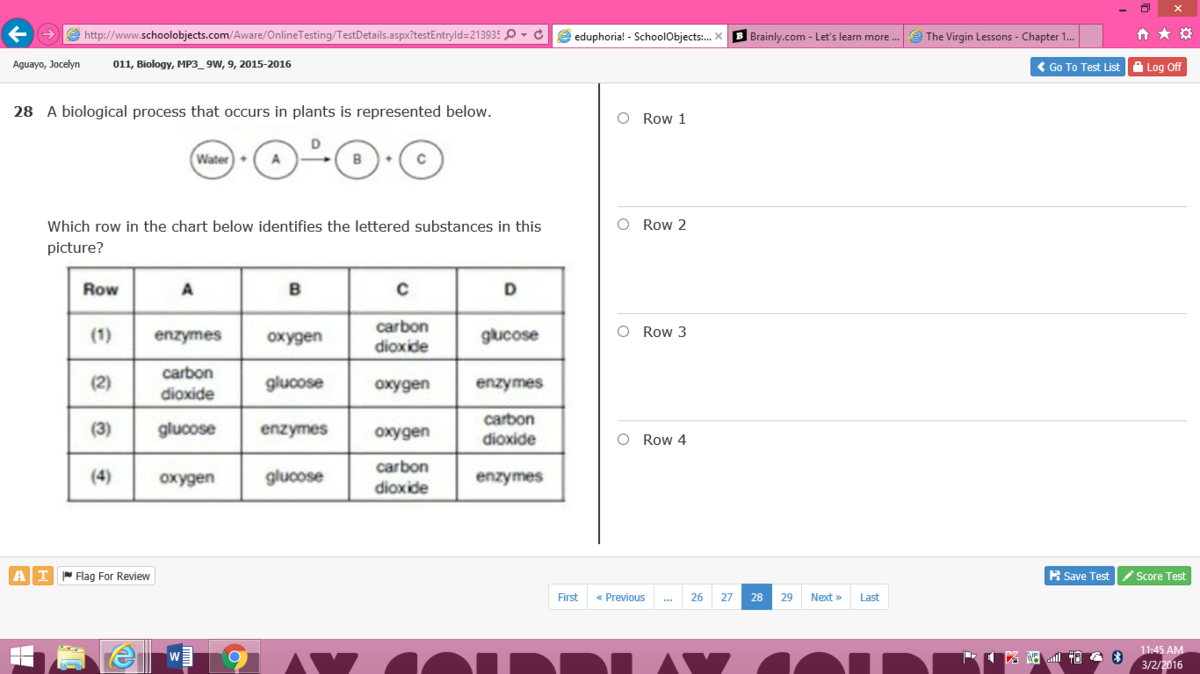The height and width of the screenshot is (674, 1200).
Task: Select the Row 4 answer
Action: click(x=623, y=439)
